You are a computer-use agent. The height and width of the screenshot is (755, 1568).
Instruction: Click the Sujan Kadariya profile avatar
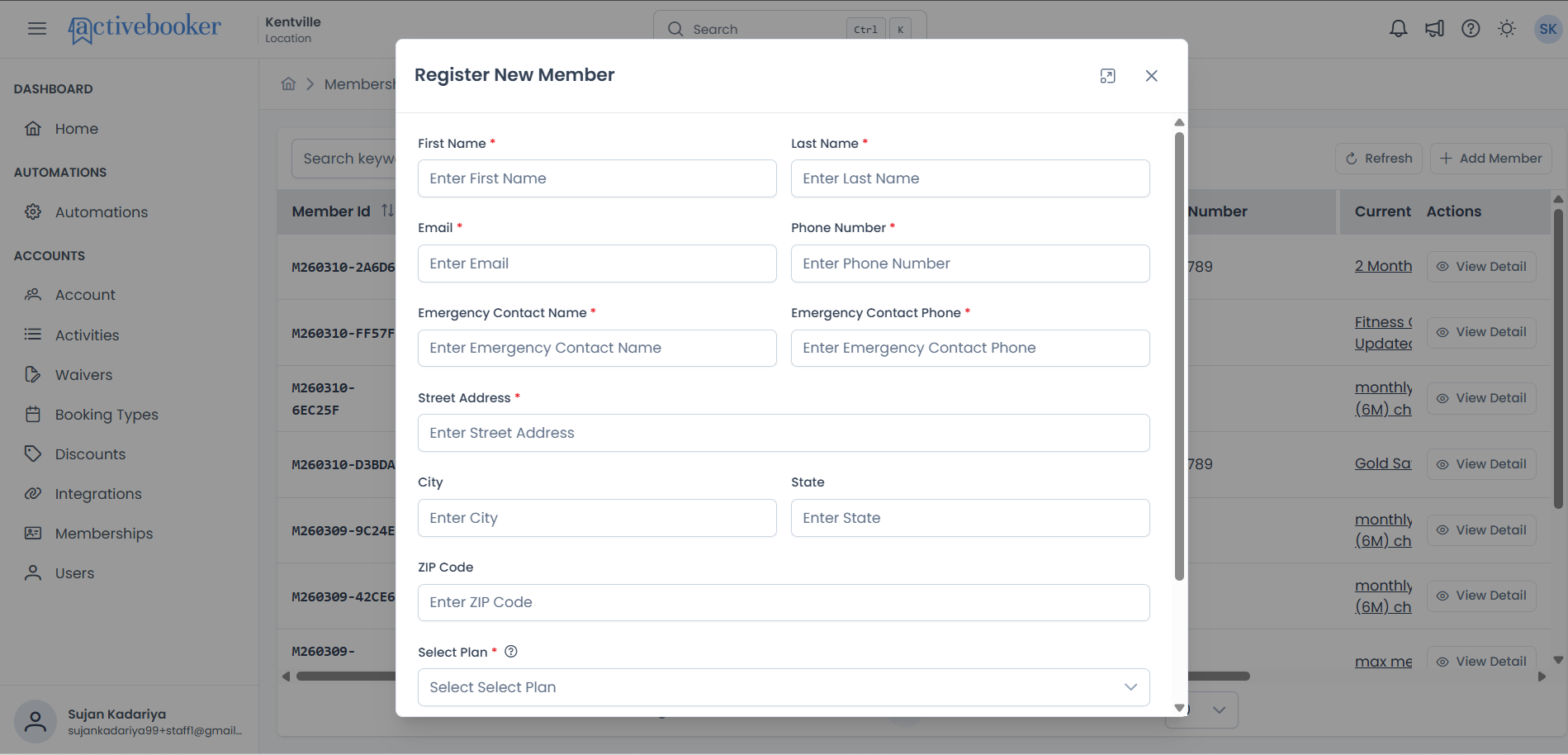click(36, 722)
